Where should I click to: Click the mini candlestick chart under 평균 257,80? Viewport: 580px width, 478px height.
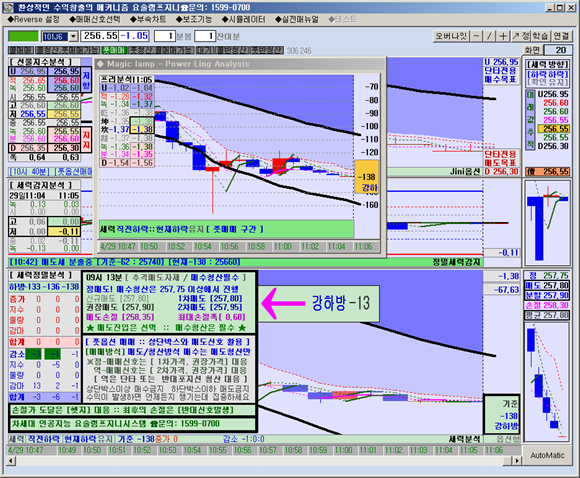(x=547, y=381)
